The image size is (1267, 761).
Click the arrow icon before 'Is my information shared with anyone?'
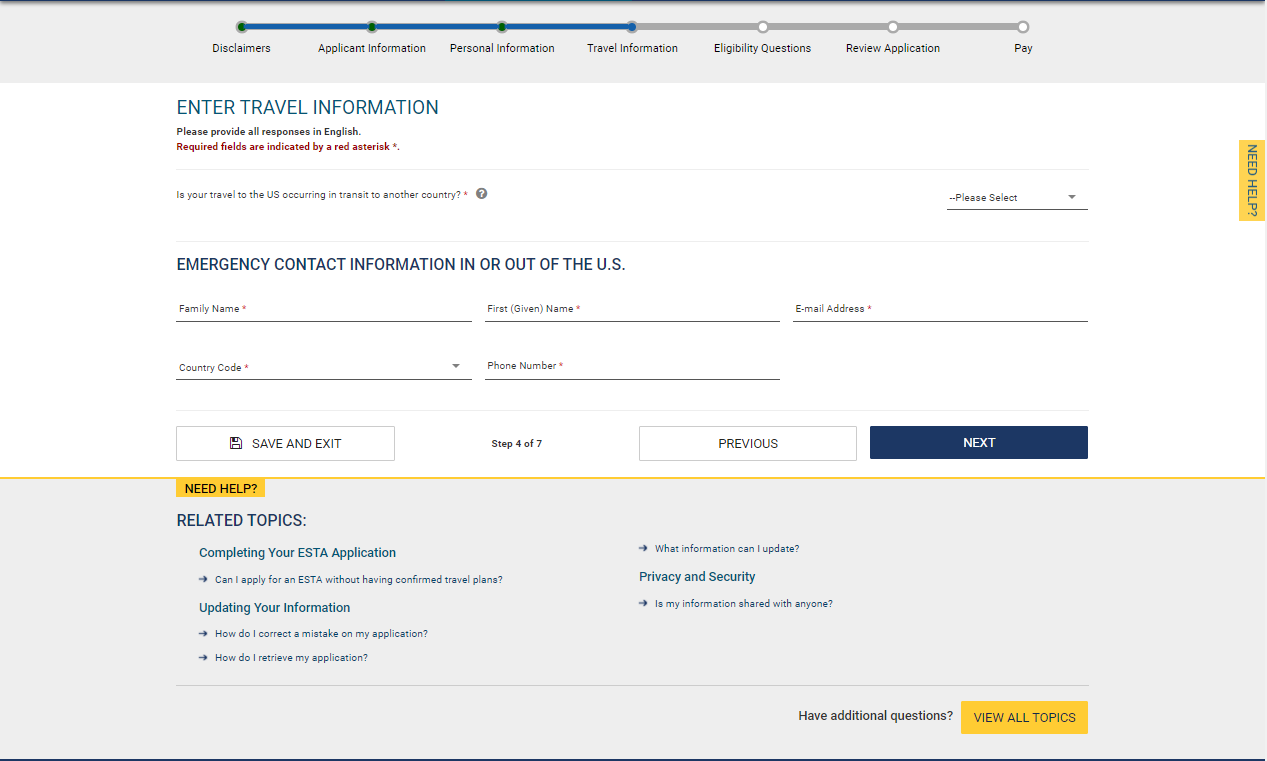(x=643, y=603)
